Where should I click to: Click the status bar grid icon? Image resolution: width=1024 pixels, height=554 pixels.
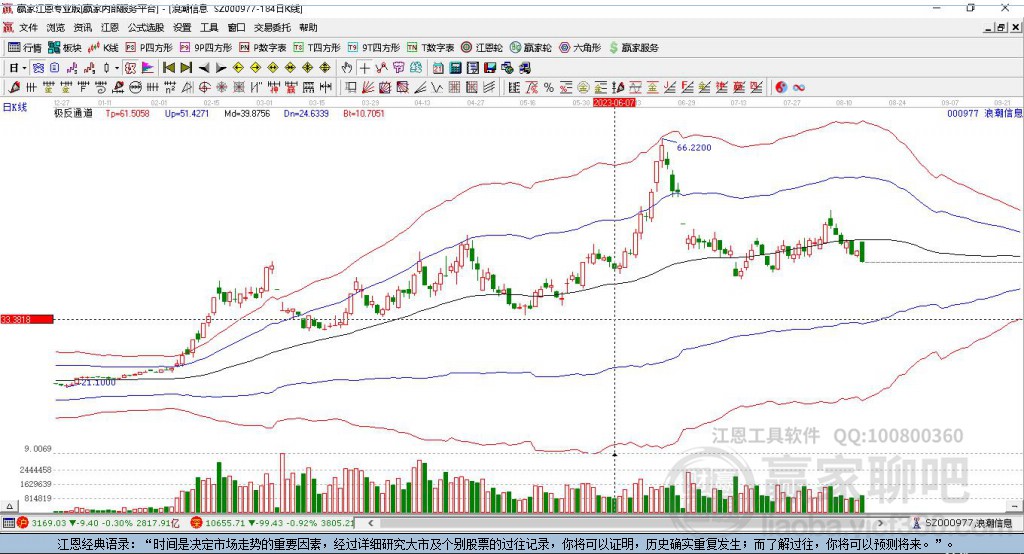[8, 523]
